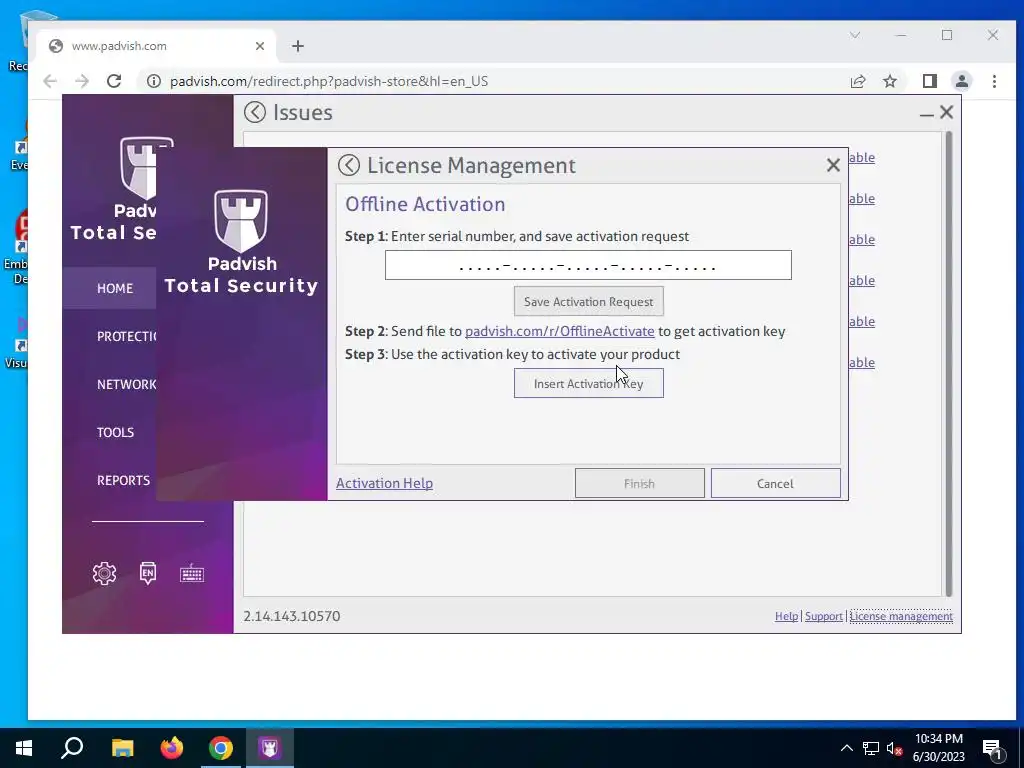Minimize the Padvish main window
This screenshot has height=768, width=1024.
926,114
